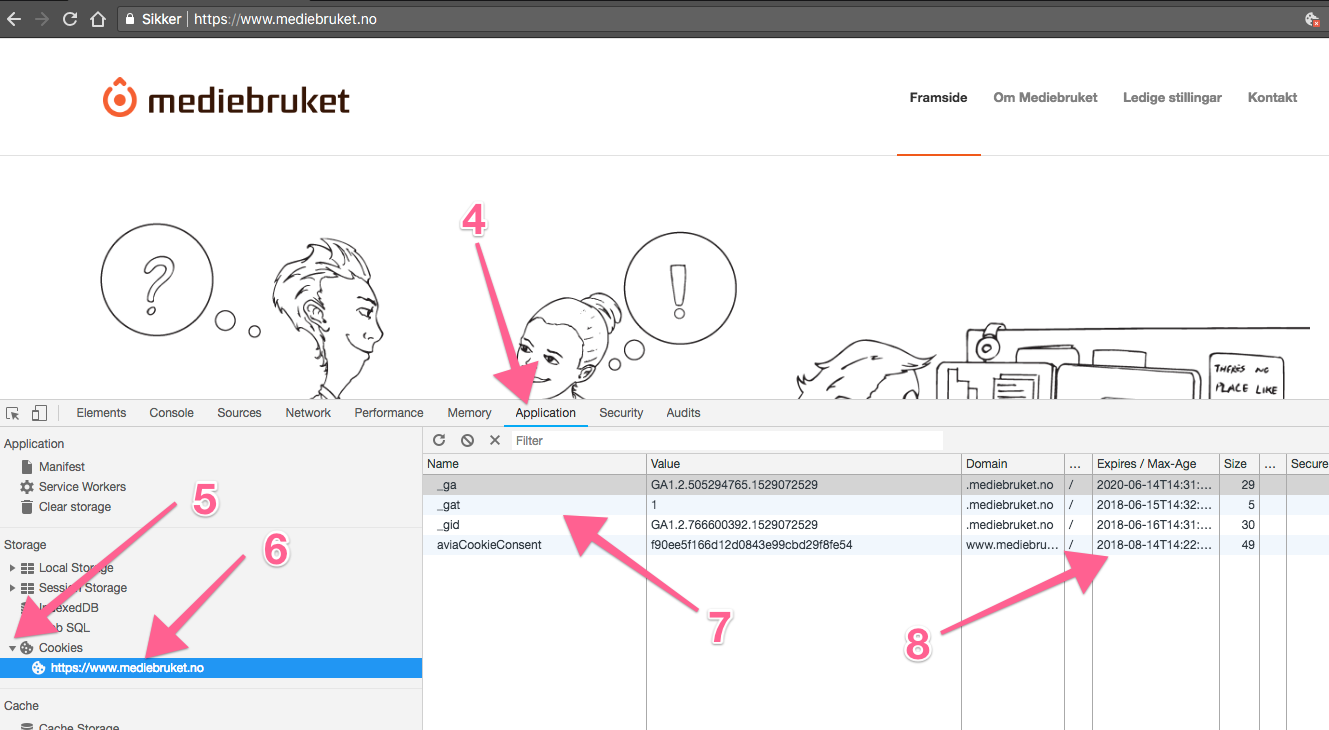Sort by the Domain column header
The height and width of the screenshot is (730, 1329).
coord(1013,464)
